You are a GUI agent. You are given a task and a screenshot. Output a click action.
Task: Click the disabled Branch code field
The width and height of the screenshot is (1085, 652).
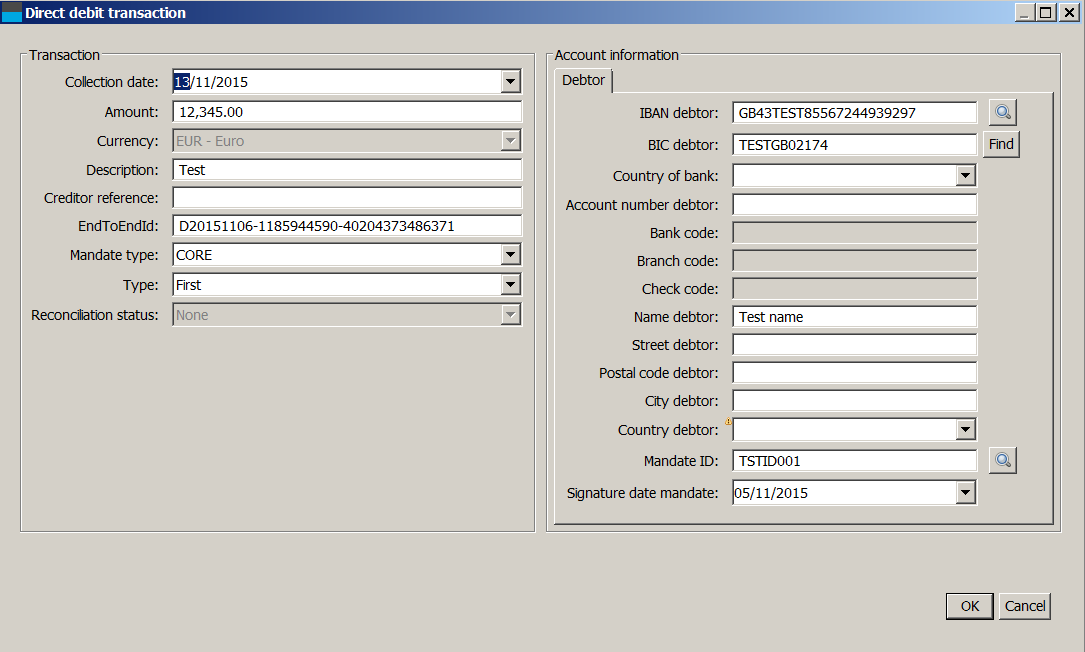[x=855, y=261]
